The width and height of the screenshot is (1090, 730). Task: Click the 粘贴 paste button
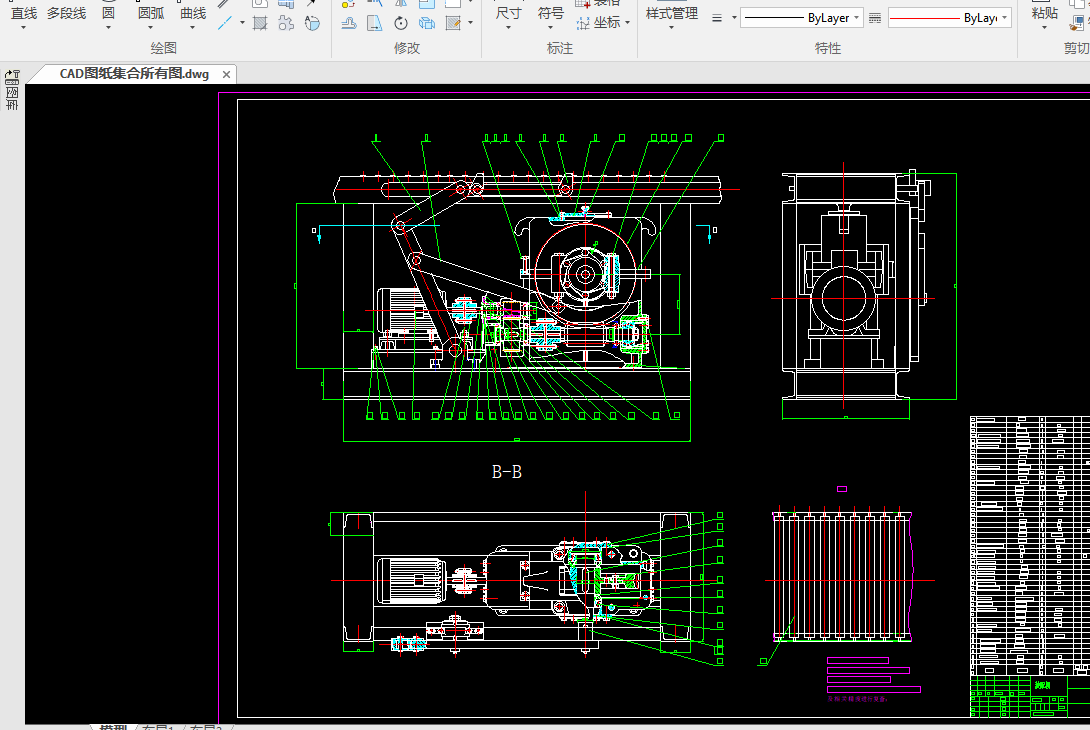click(x=1044, y=13)
